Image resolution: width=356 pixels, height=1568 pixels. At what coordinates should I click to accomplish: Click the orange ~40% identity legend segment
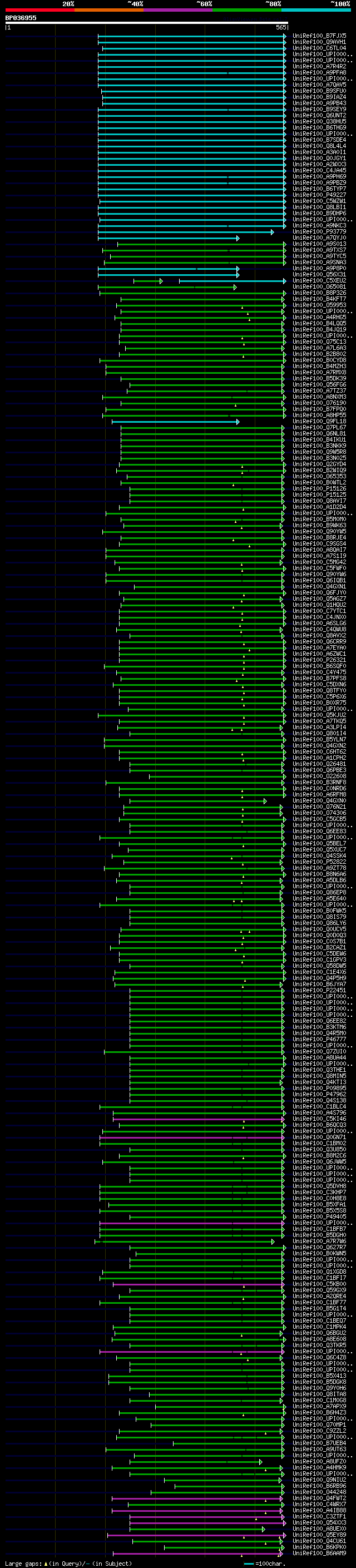coord(109,10)
